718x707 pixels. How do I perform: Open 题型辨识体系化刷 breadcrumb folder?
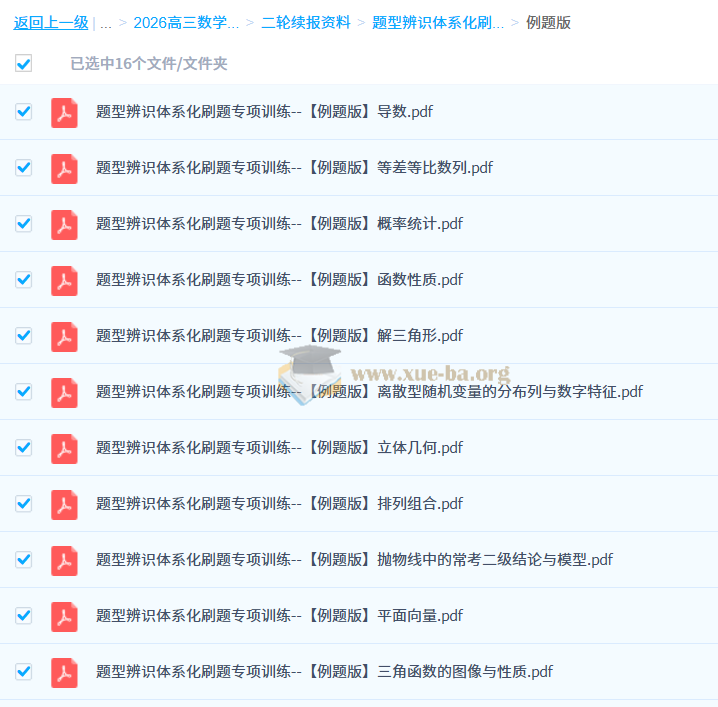pyautogui.click(x=437, y=23)
